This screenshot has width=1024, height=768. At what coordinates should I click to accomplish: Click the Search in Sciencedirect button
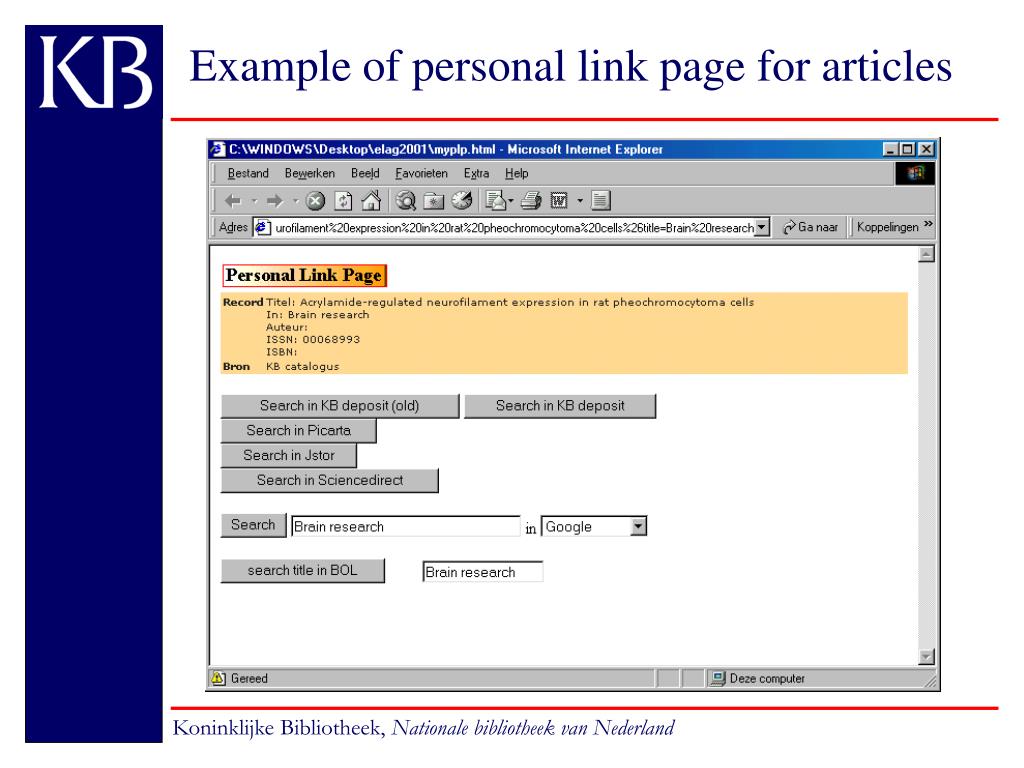pyautogui.click(x=330, y=480)
